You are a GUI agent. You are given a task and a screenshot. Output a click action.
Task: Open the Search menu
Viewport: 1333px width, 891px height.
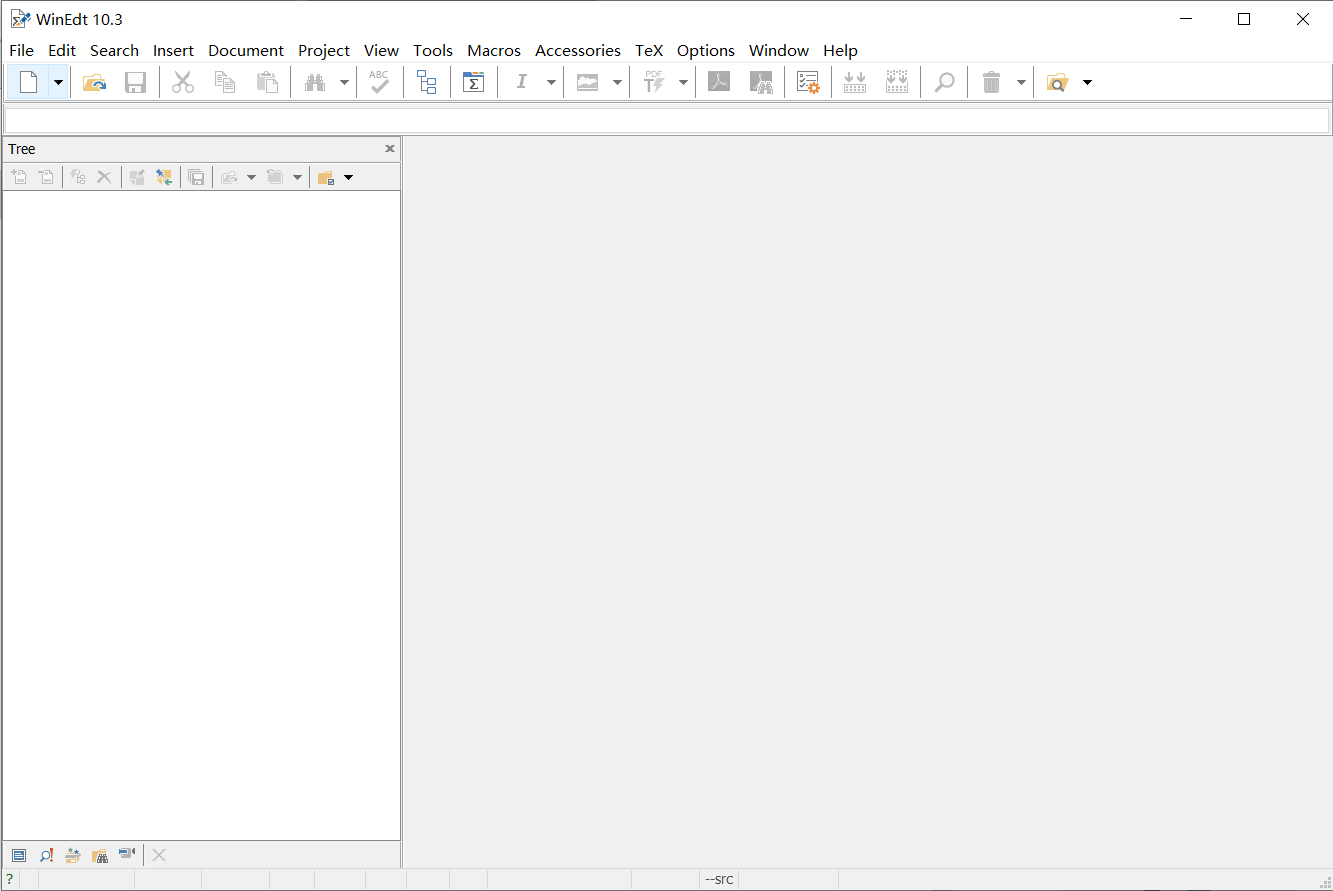click(x=114, y=50)
